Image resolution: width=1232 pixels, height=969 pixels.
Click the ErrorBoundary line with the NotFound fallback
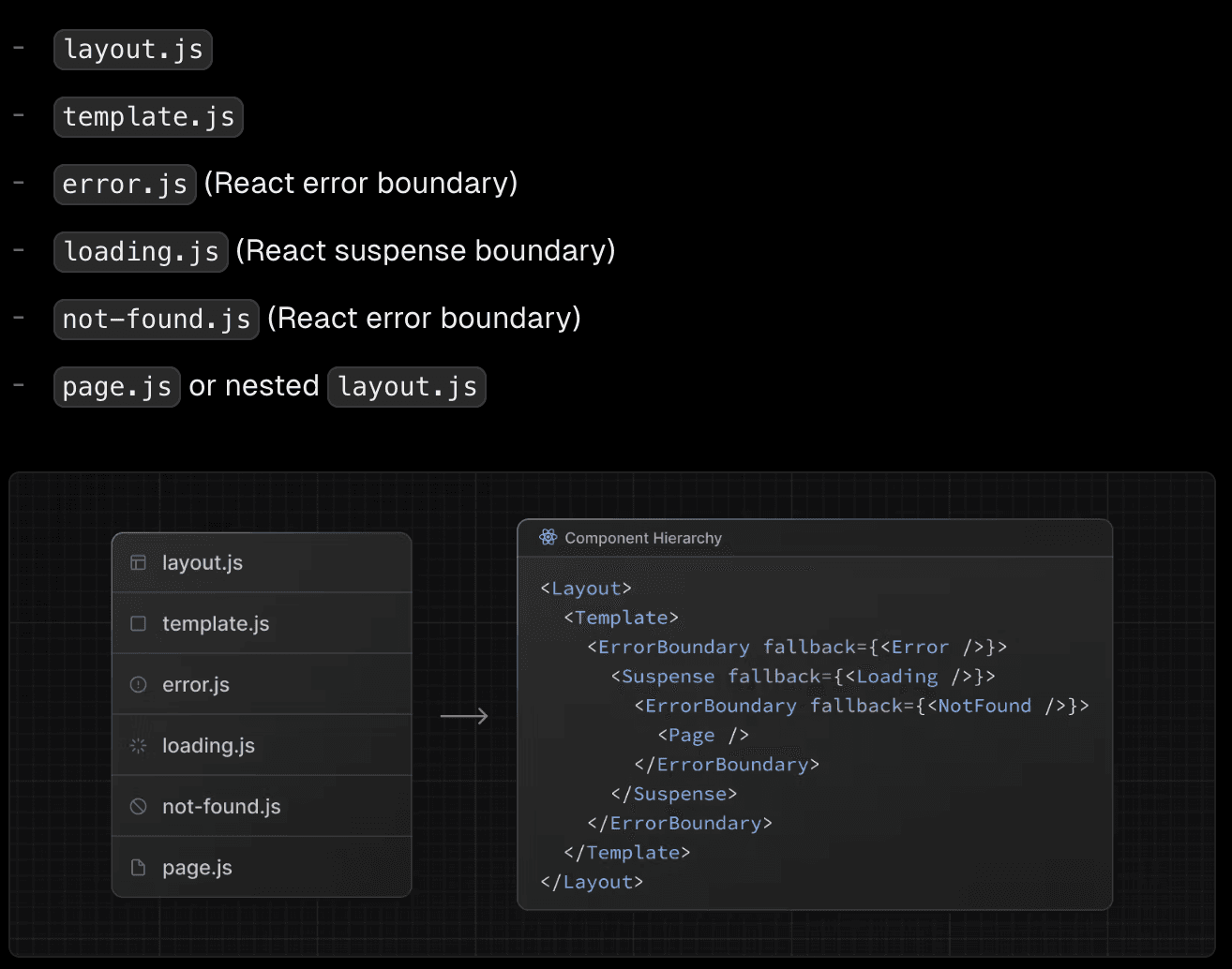pyautogui.click(x=862, y=706)
